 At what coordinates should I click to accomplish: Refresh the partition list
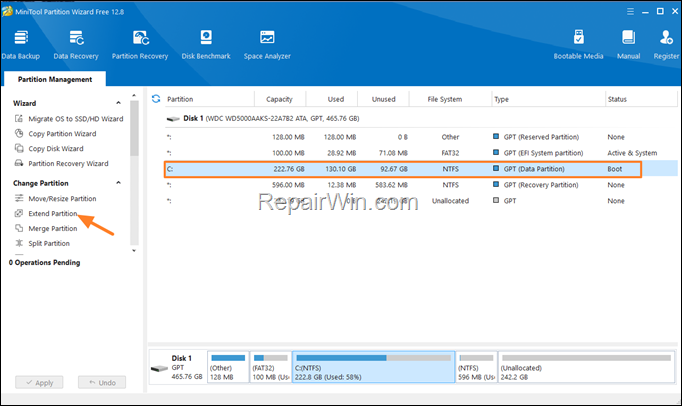point(156,99)
